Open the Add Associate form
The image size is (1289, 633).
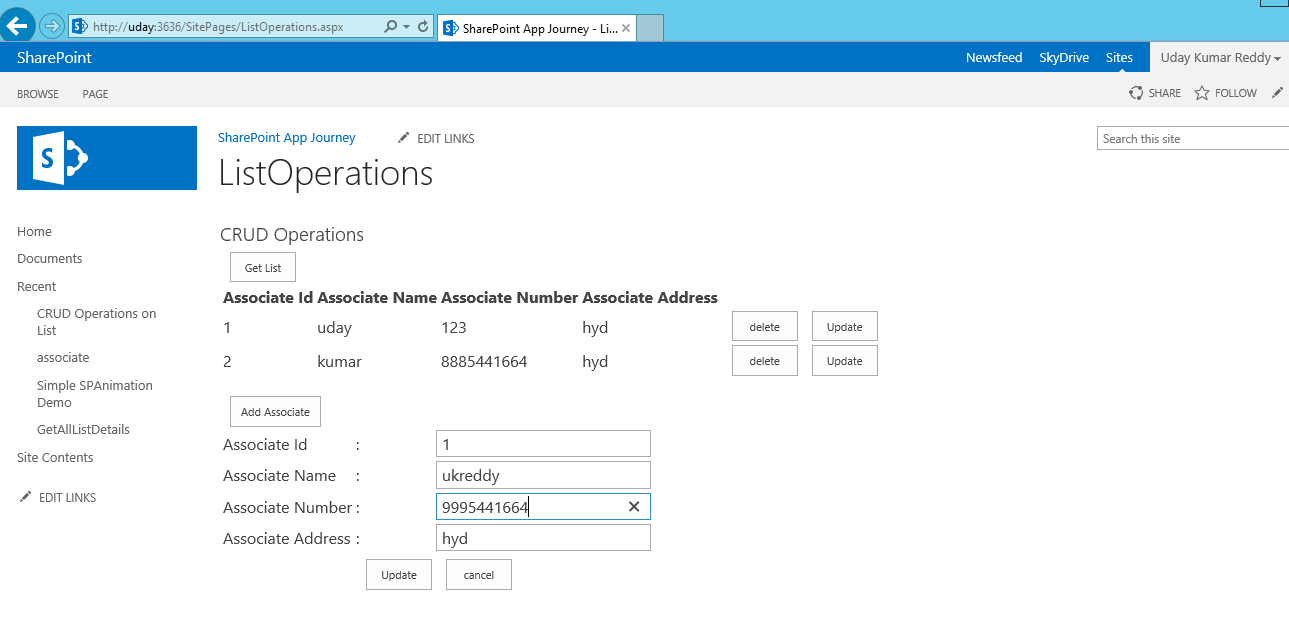[x=275, y=411]
